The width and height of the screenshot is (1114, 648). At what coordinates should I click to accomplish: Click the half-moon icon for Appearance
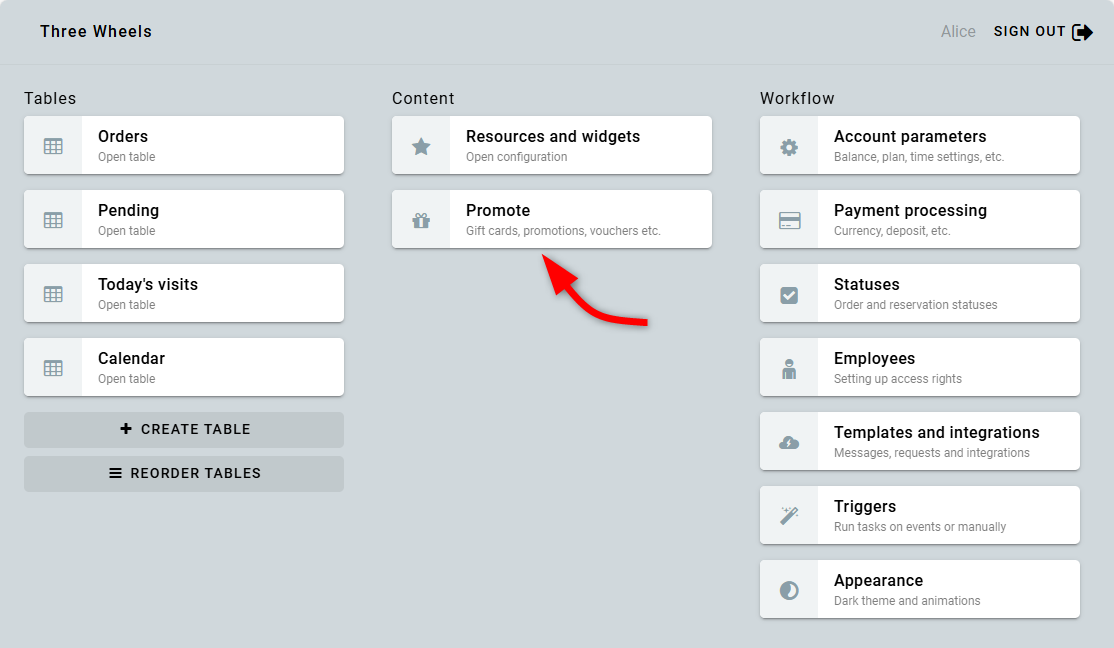[x=789, y=590]
